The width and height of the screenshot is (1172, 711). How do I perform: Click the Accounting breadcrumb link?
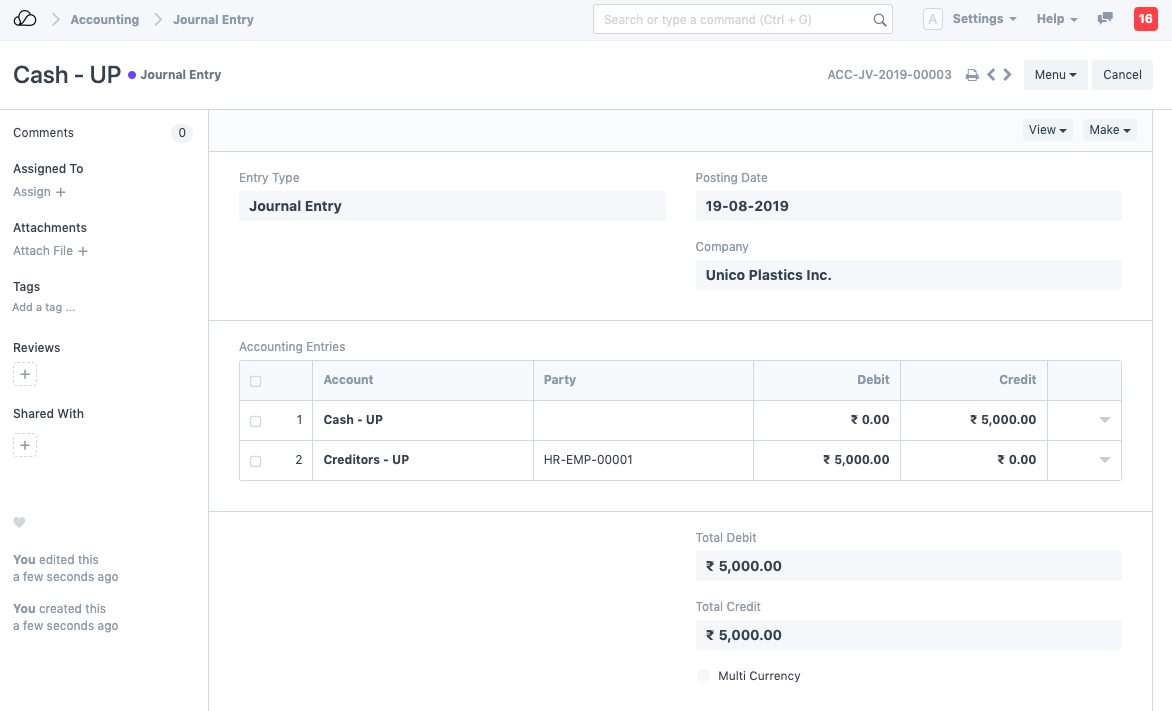(x=104, y=19)
